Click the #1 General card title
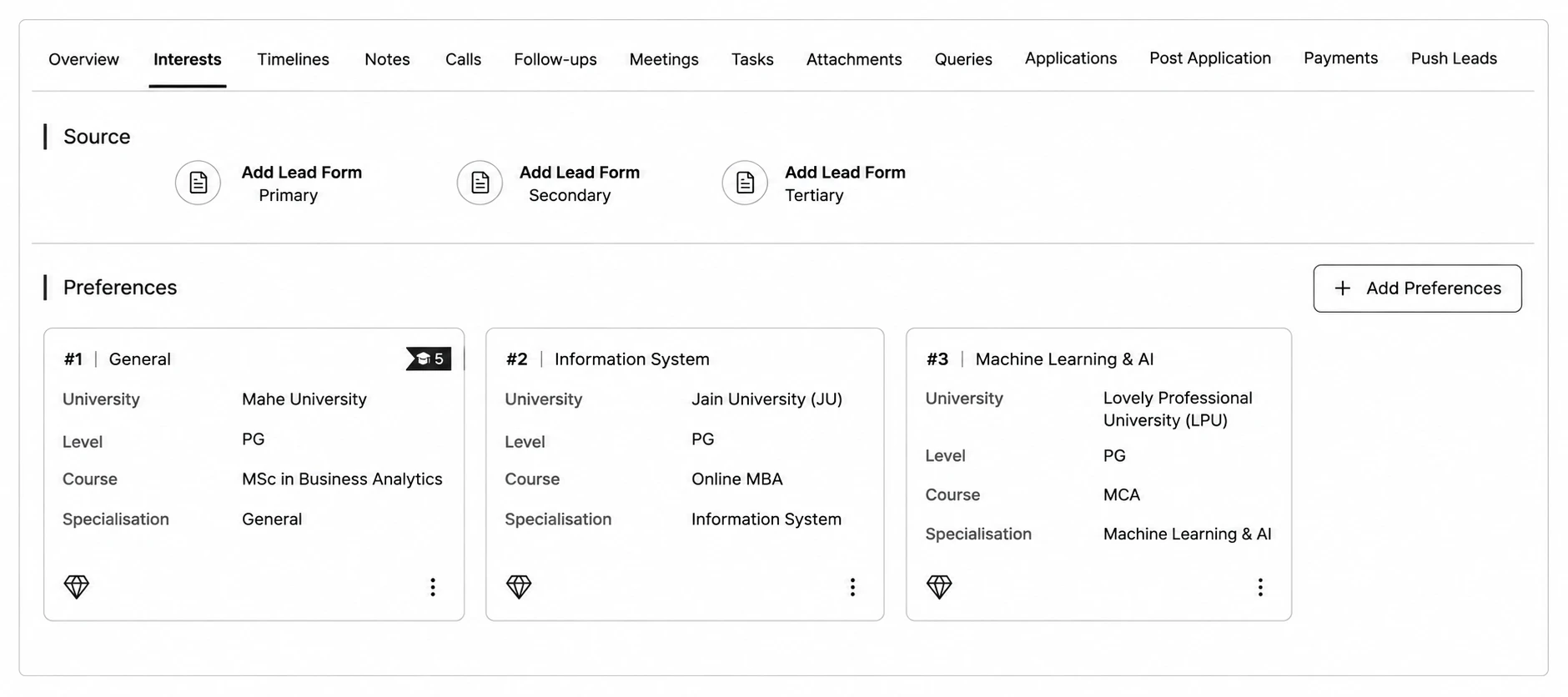Screen dimensions: 1568x697 [118, 359]
